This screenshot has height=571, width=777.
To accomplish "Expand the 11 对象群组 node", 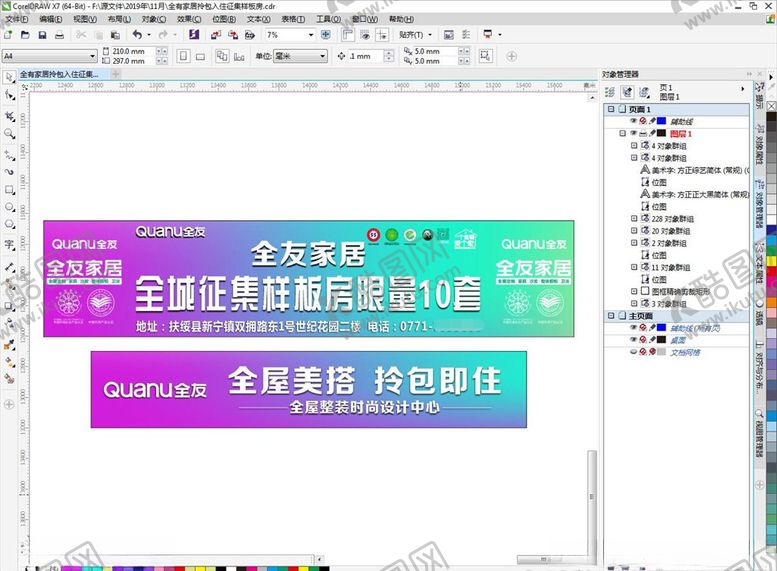I will [634, 267].
